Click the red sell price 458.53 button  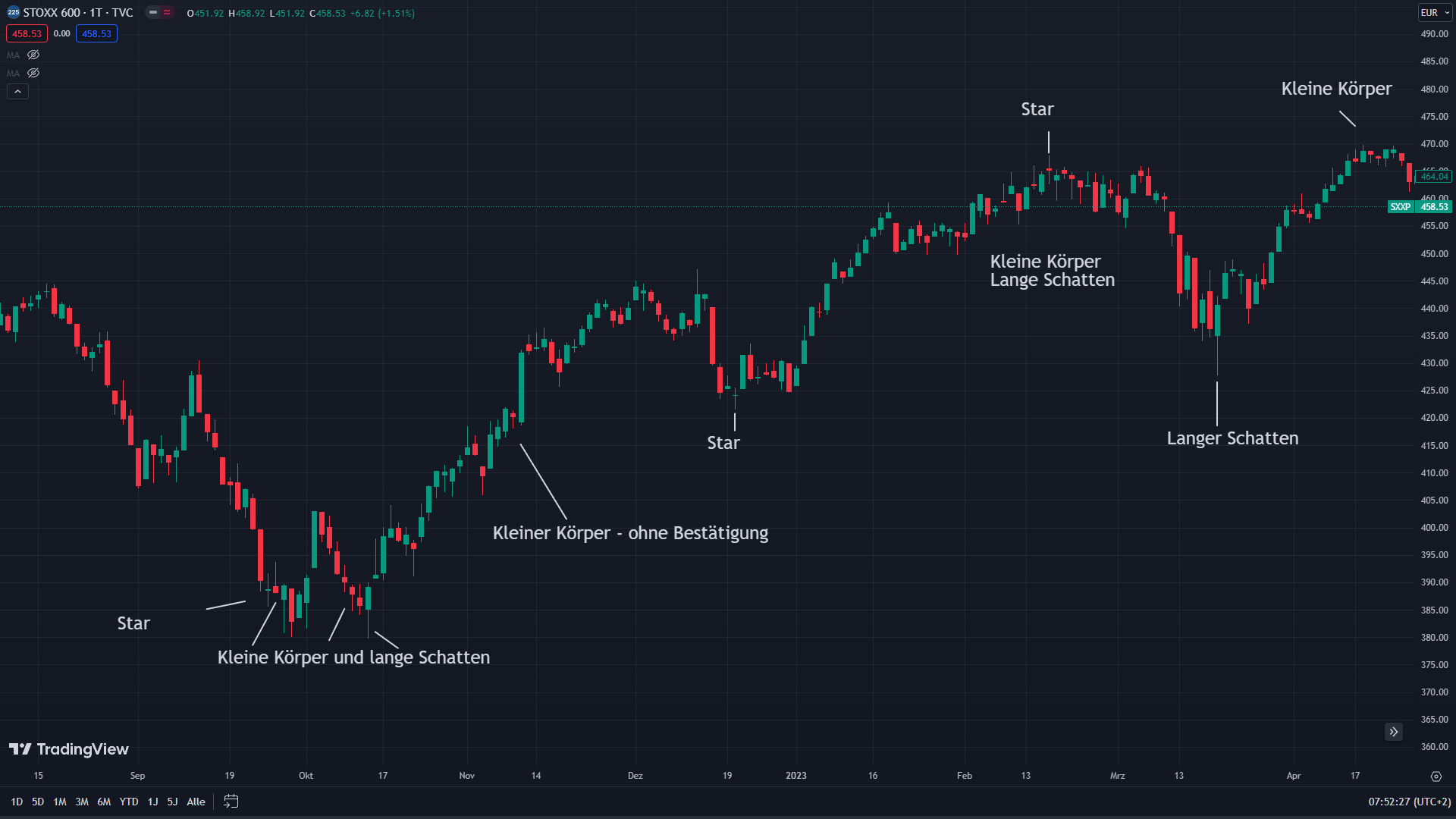pyautogui.click(x=27, y=33)
